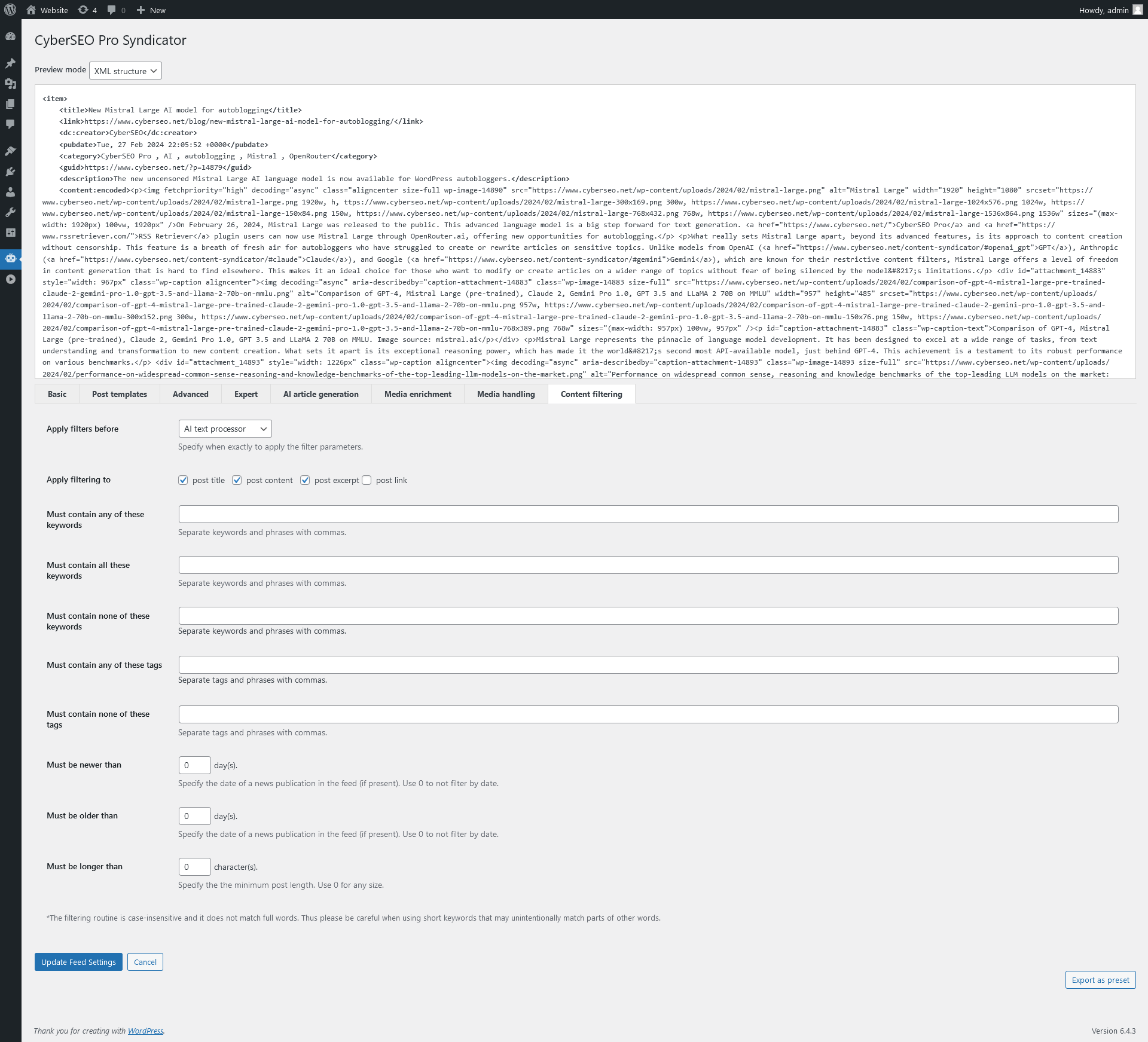
Task: Click the admin avatar image
Action: pyautogui.click(x=1137, y=10)
